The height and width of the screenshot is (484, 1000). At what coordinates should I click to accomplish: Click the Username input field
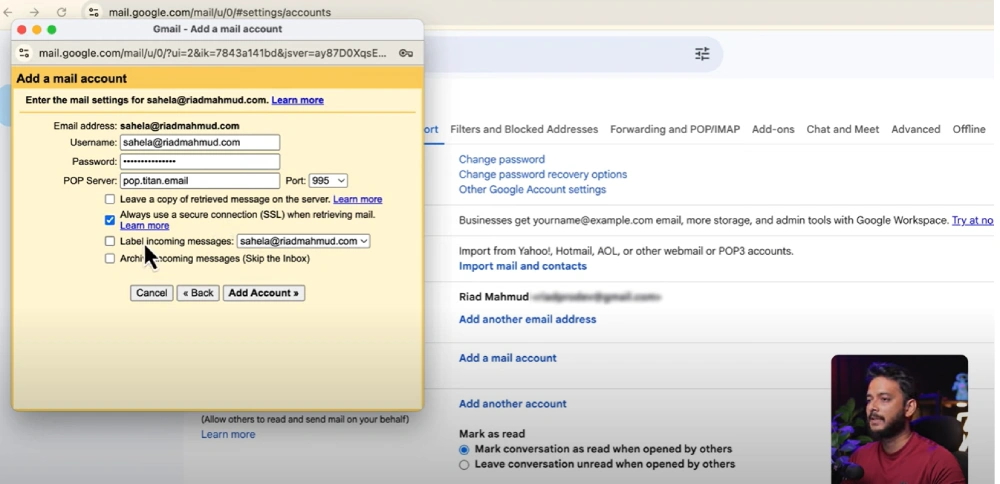point(200,142)
